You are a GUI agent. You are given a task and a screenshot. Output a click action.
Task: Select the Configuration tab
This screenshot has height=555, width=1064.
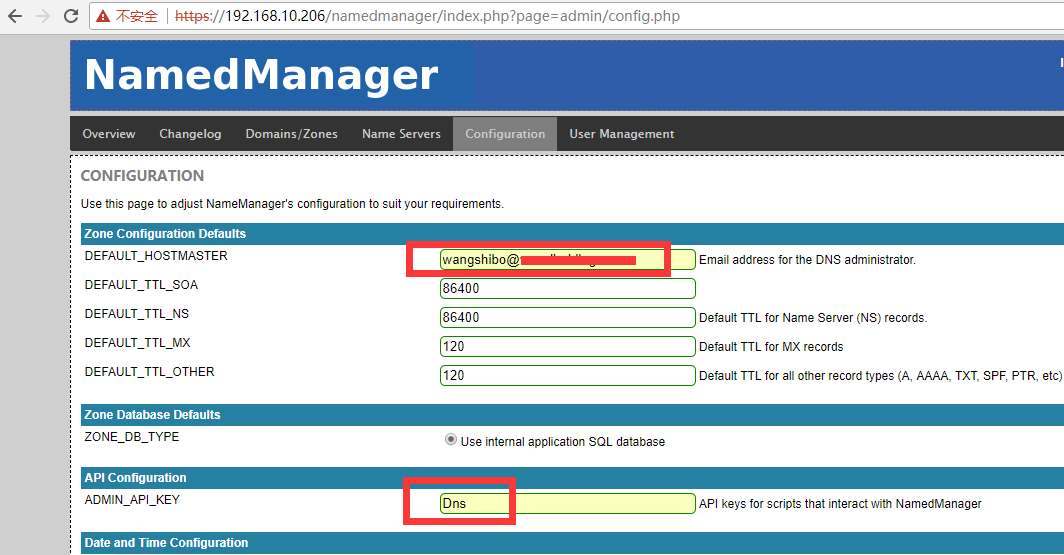[505, 134]
